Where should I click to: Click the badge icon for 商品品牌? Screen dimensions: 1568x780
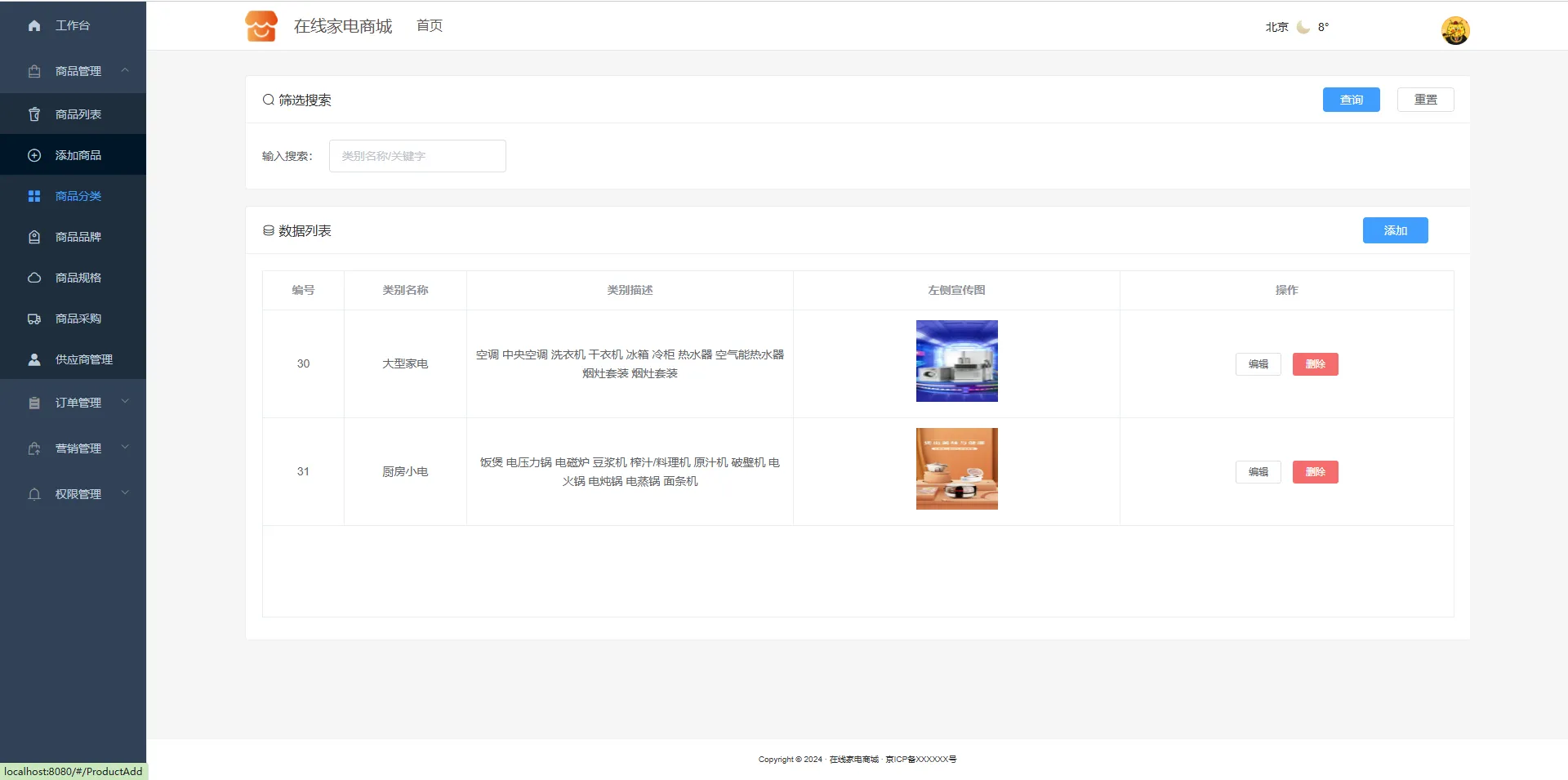(x=34, y=237)
